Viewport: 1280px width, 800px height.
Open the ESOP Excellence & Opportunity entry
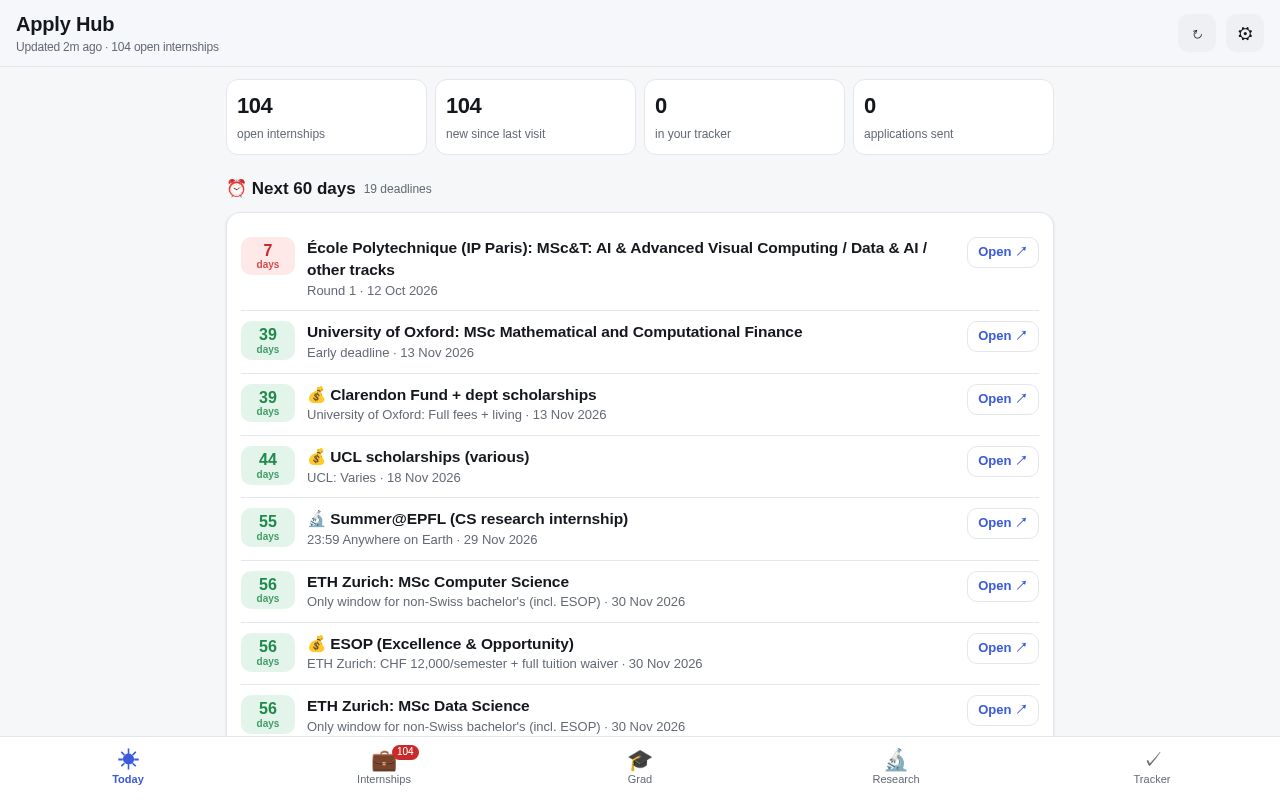pyautogui.click(x=1002, y=648)
